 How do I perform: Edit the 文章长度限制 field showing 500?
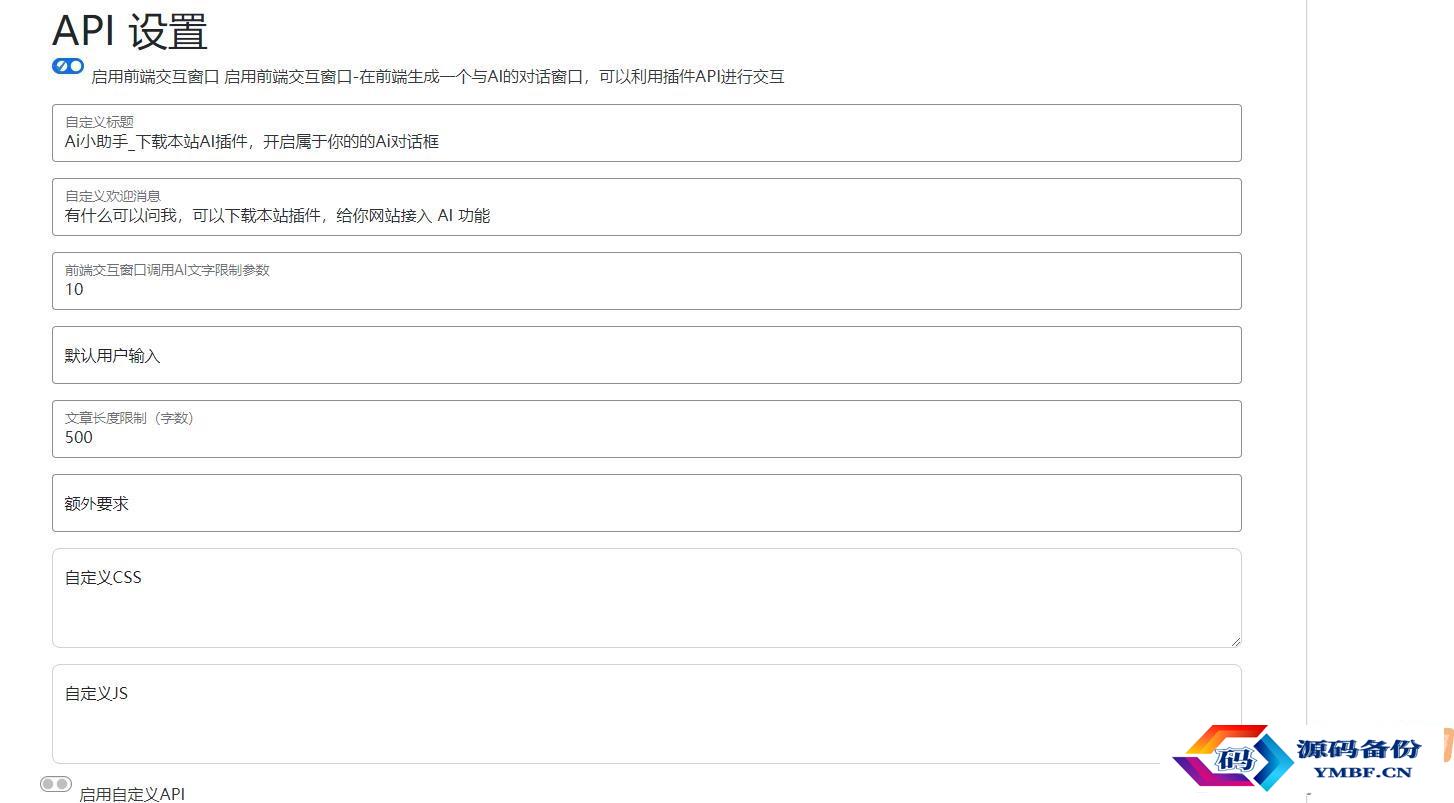click(646, 429)
